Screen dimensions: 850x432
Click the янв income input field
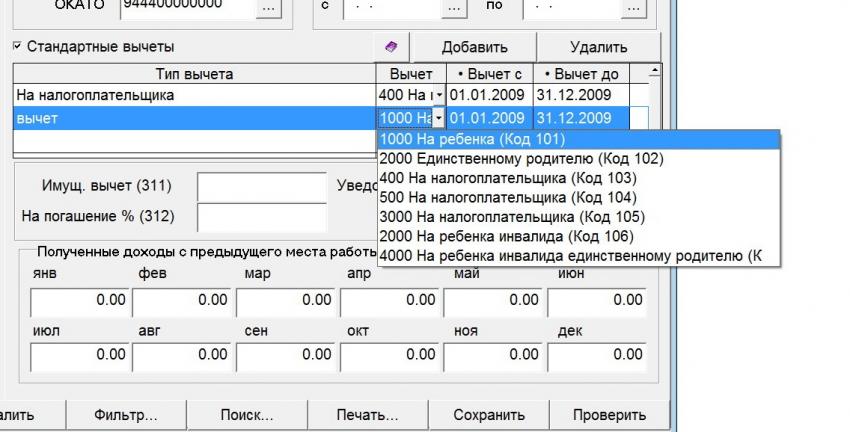point(80,301)
